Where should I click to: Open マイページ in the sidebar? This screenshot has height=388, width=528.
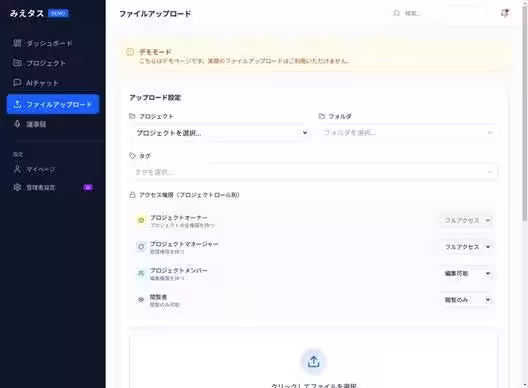(53, 169)
